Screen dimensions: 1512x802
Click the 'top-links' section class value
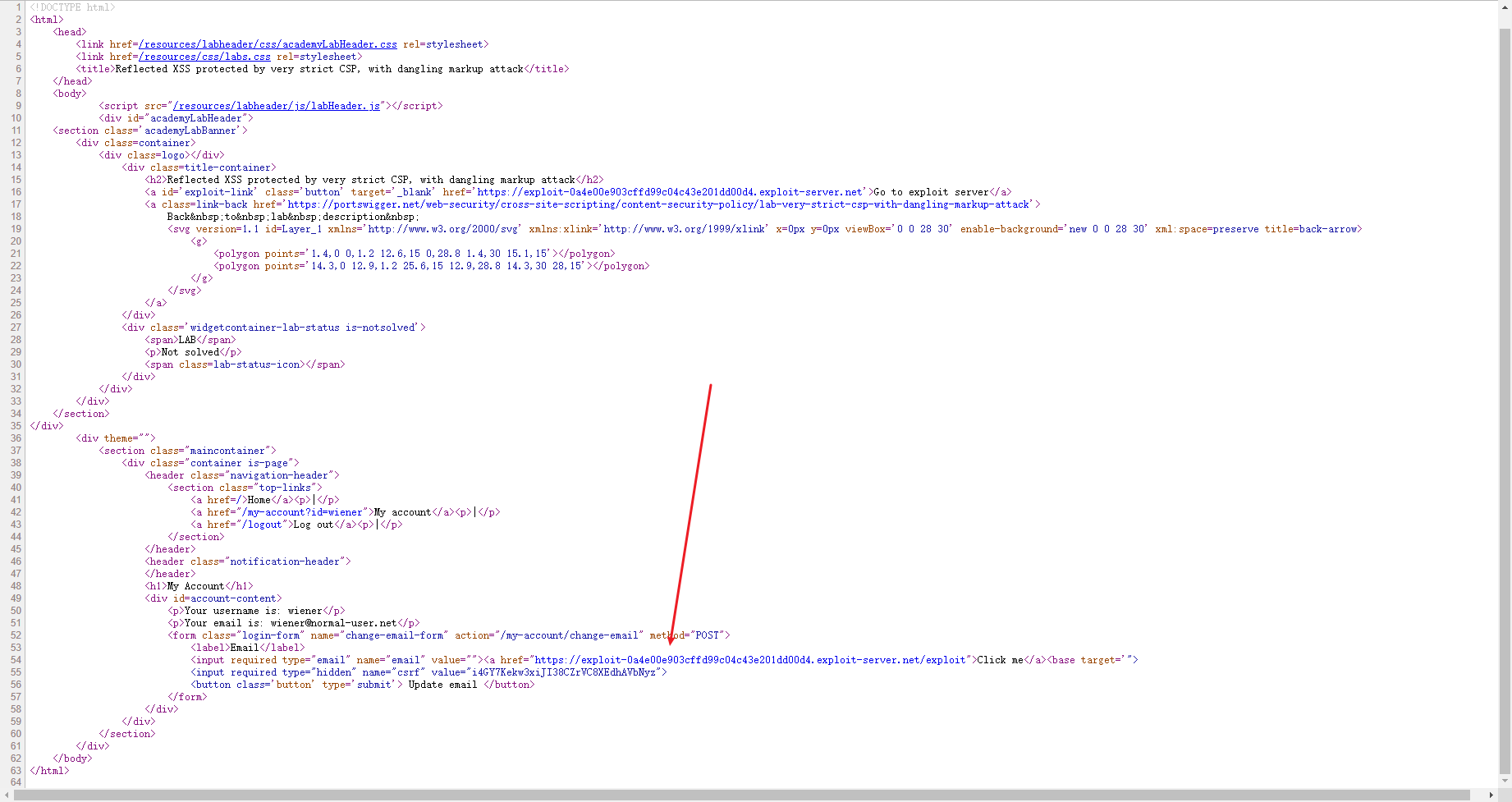click(x=285, y=488)
